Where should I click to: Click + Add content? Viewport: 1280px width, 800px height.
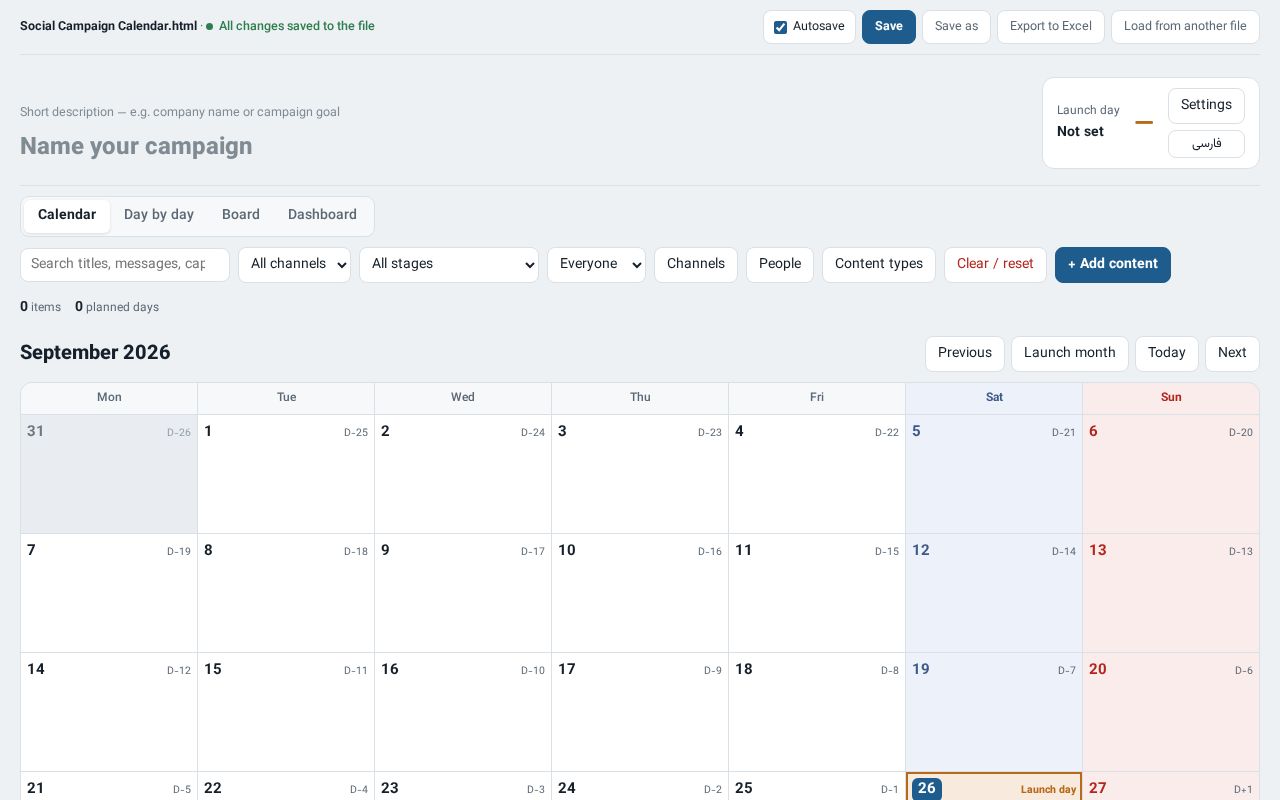point(1113,264)
